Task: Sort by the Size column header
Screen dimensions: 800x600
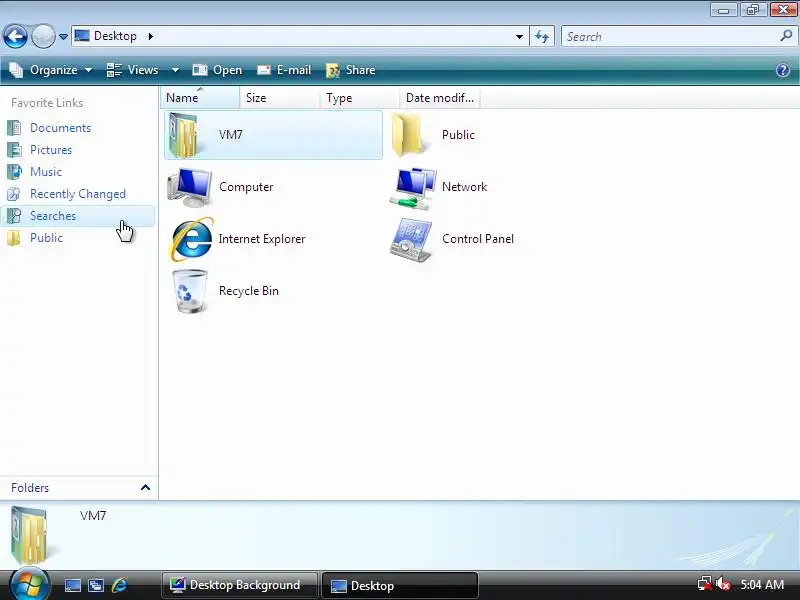Action: pos(280,97)
